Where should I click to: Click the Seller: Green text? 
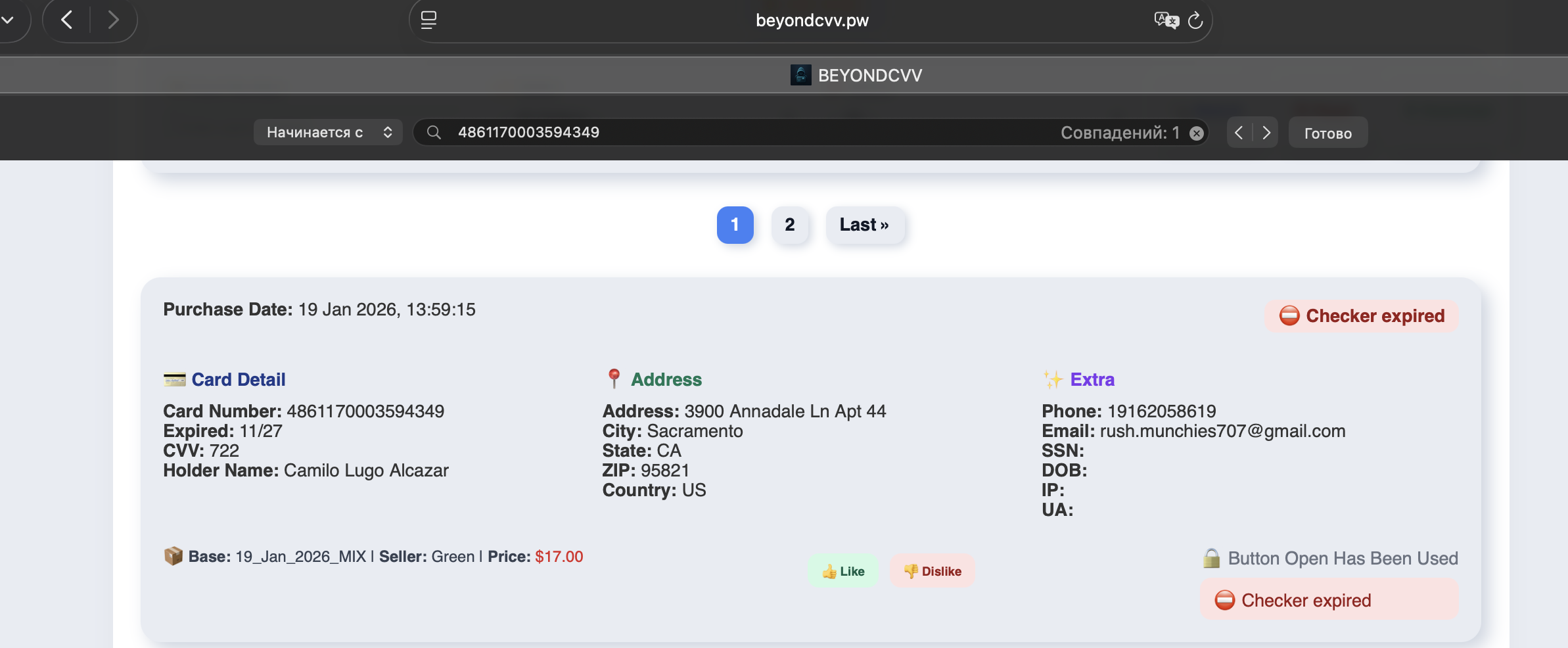pyautogui.click(x=427, y=557)
